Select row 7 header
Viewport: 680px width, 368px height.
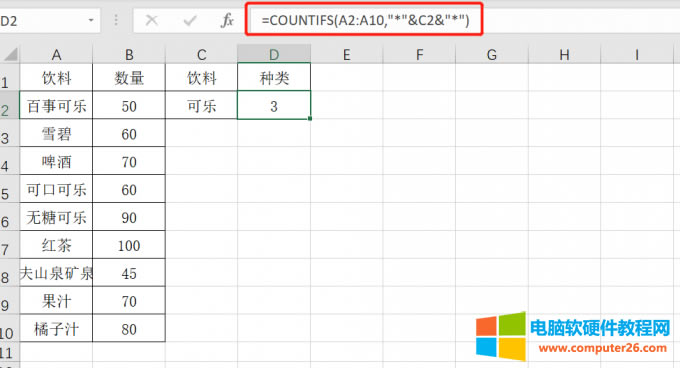[x=10, y=244]
